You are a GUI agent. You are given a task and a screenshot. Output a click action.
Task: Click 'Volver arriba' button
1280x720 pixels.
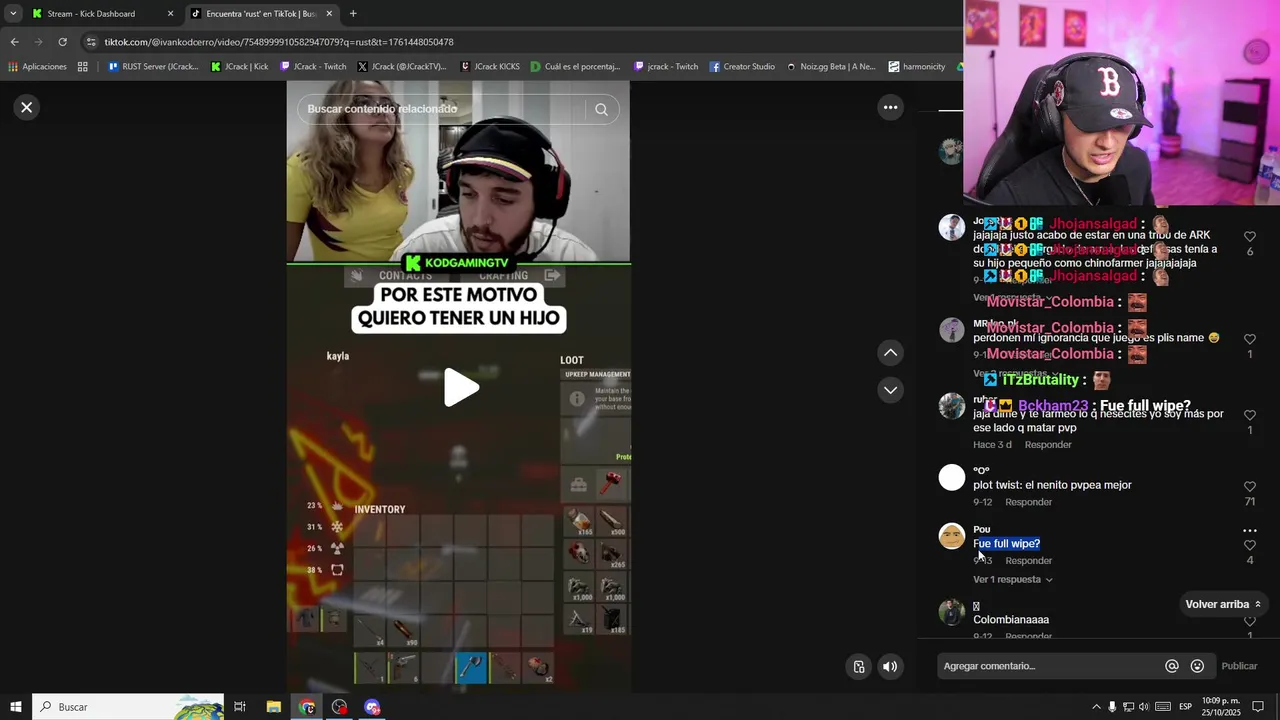1224,604
